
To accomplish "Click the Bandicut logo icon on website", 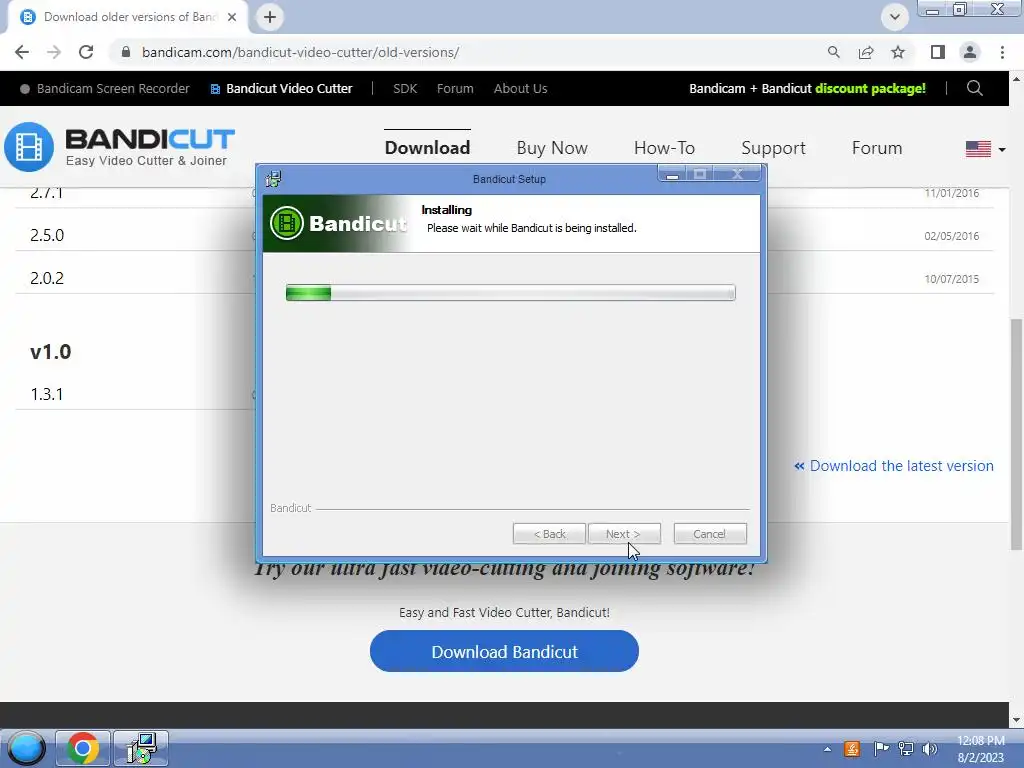I will pyautogui.click(x=29, y=147).
